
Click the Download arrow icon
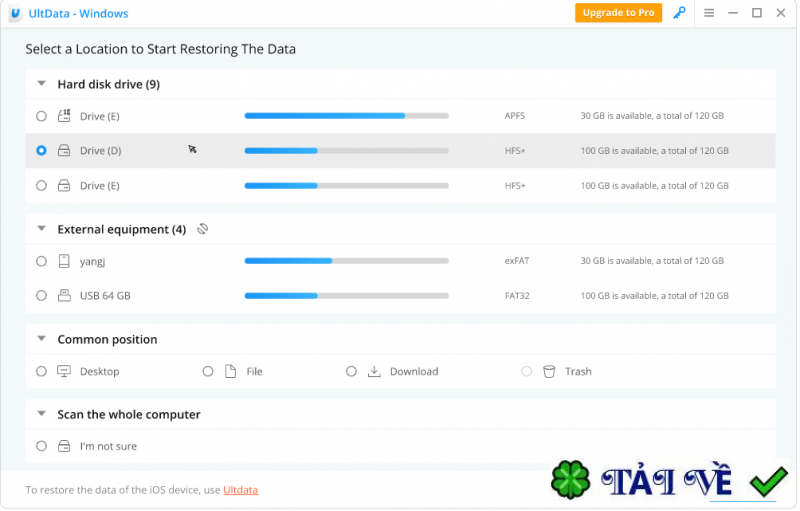tap(374, 371)
